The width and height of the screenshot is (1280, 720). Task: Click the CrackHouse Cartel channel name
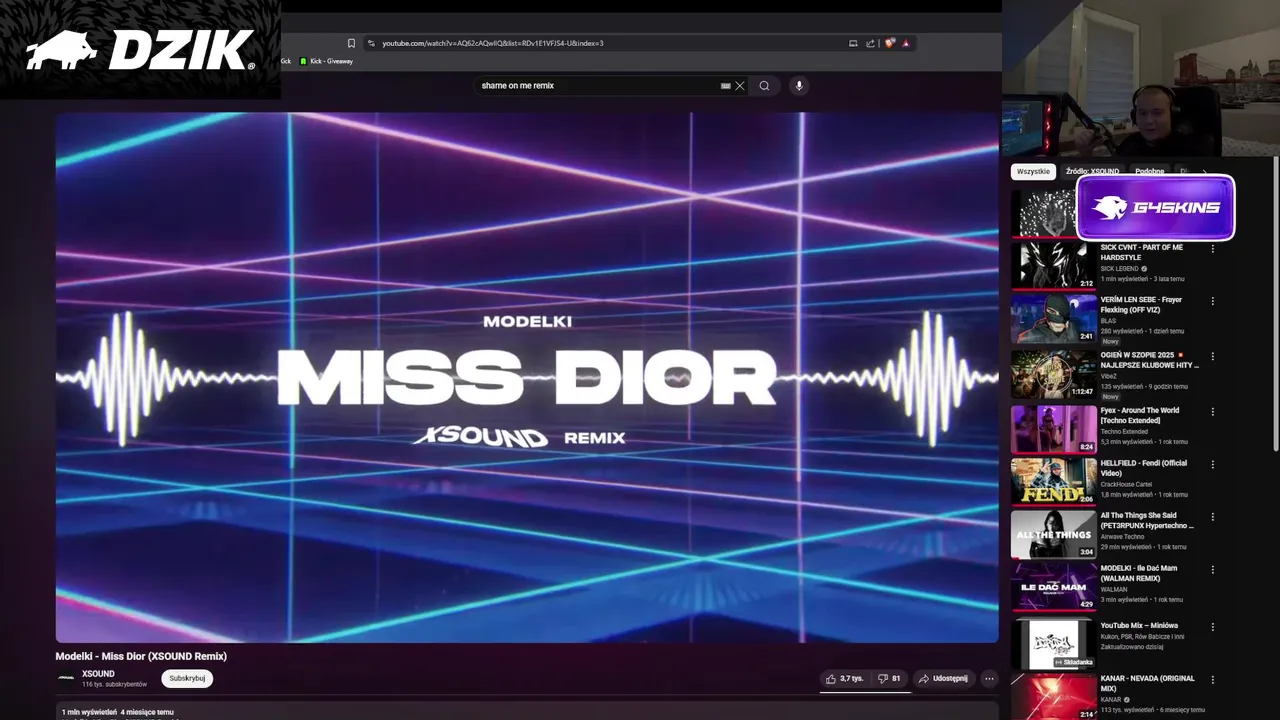tap(1127, 484)
